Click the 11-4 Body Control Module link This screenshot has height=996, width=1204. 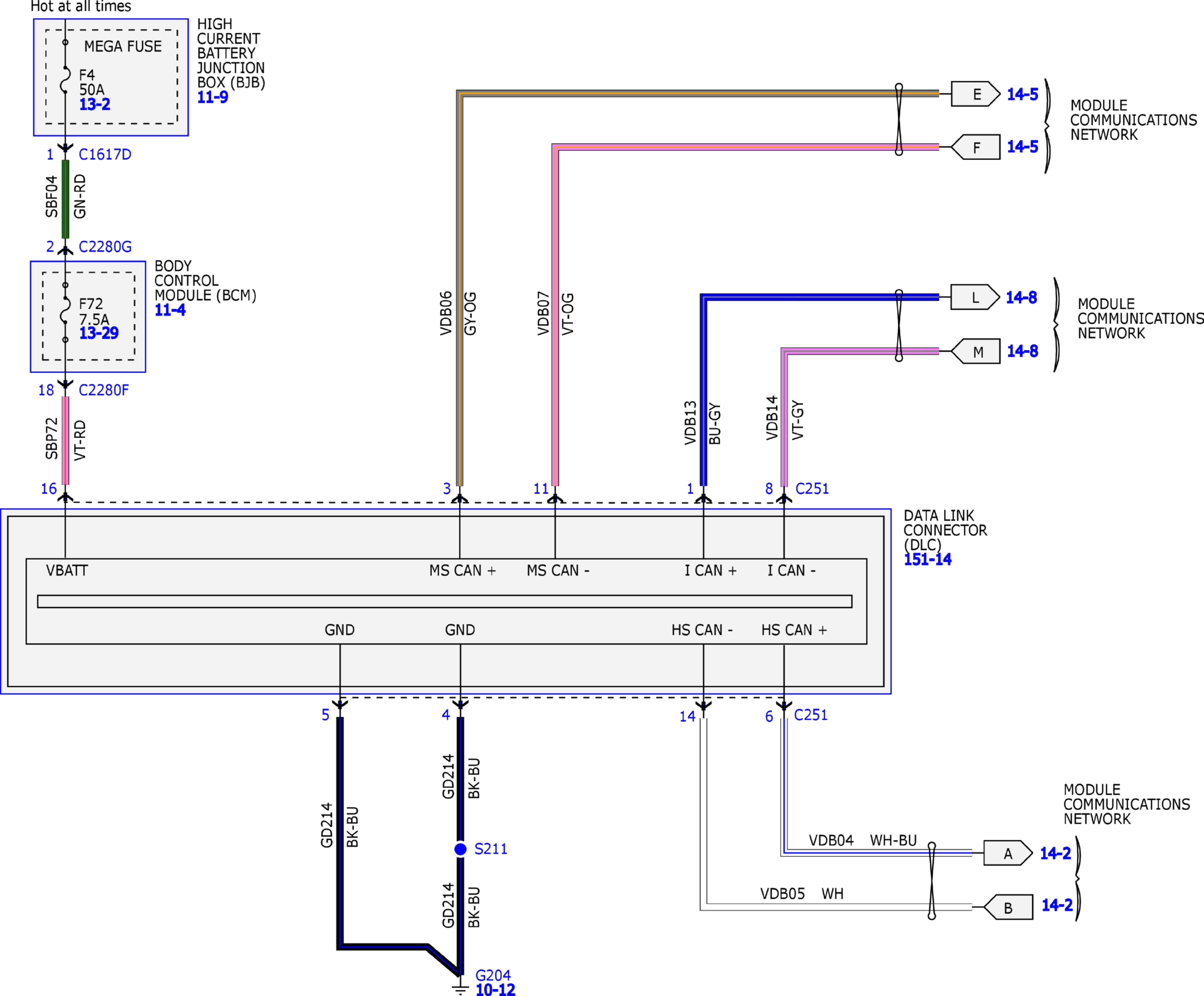coord(170,310)
